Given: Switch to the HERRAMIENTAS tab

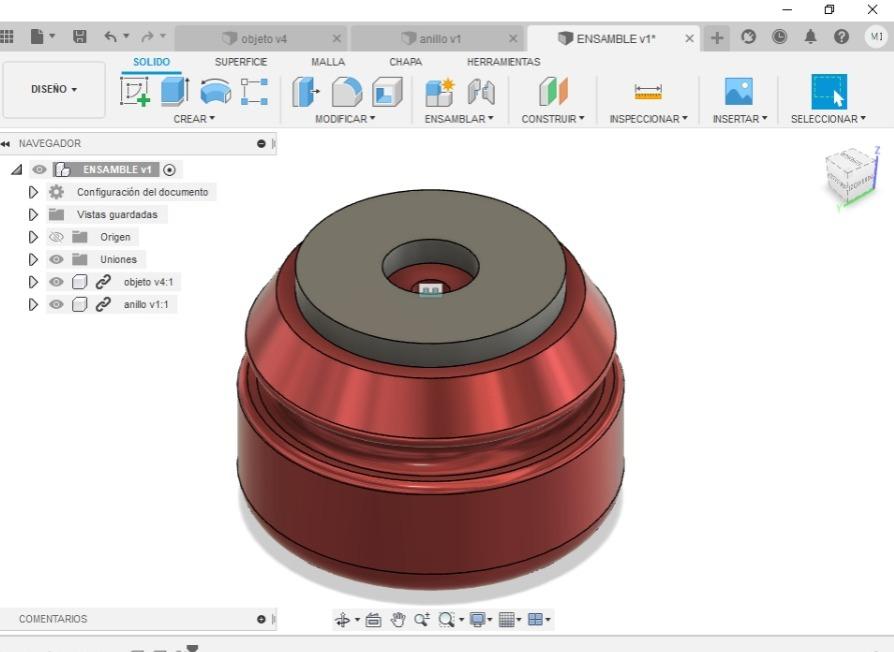Looking at the screenshot, I should click(x=503, y=62).
